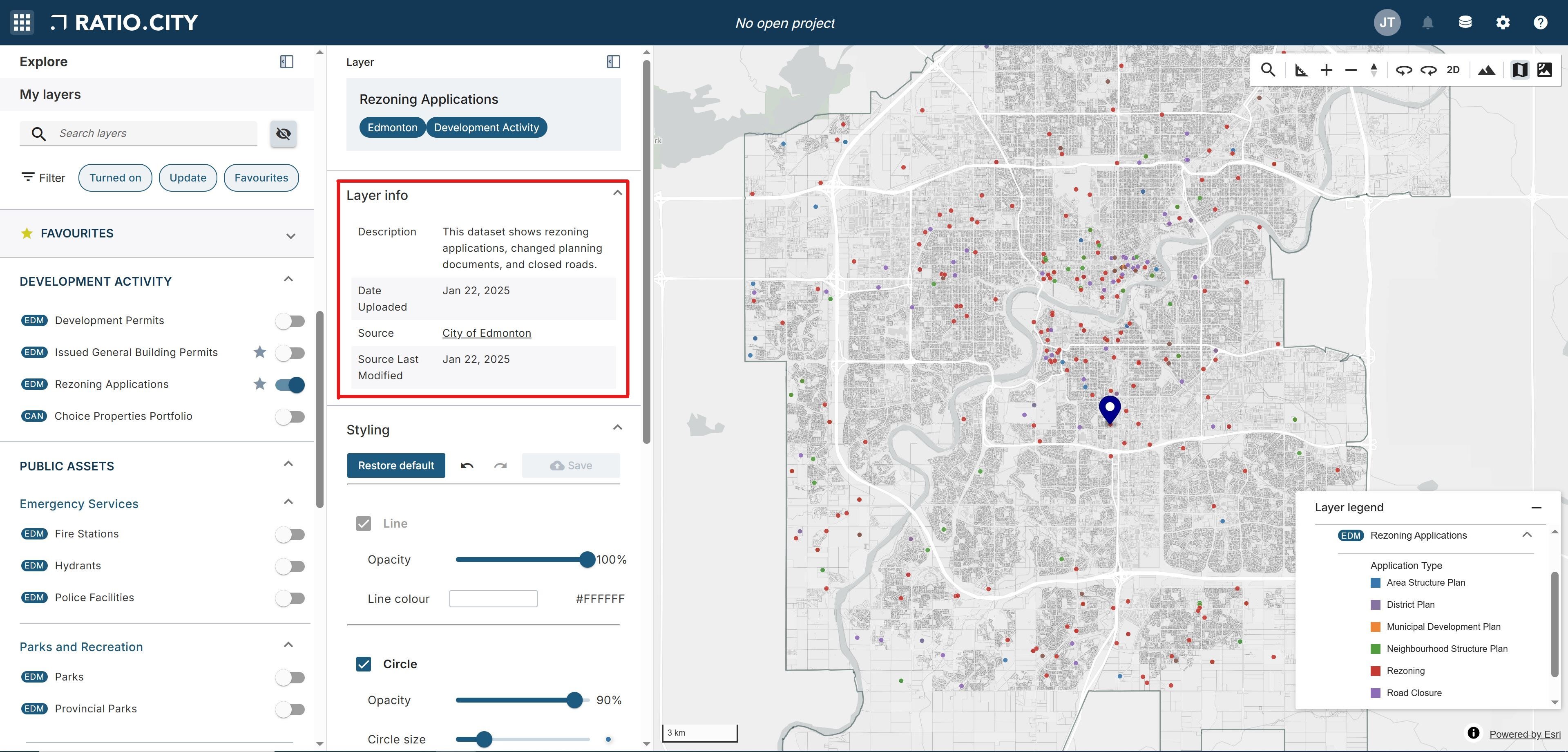Screen dimensions: 1568x752
Task: Click Restore default button
Action: [x=395, y=466]
